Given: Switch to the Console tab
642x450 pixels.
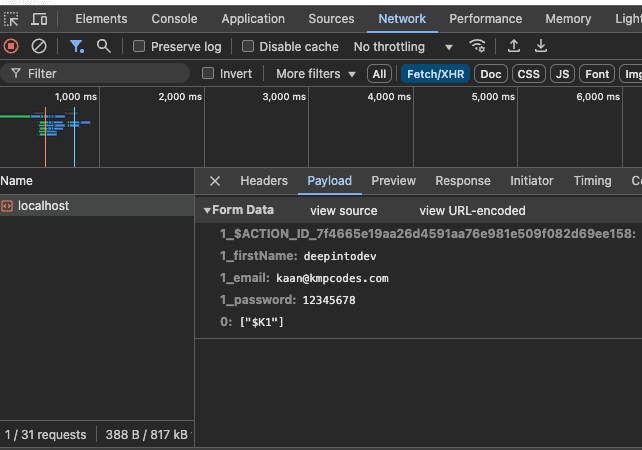Looking at the screenshot, I should (174, 19).
